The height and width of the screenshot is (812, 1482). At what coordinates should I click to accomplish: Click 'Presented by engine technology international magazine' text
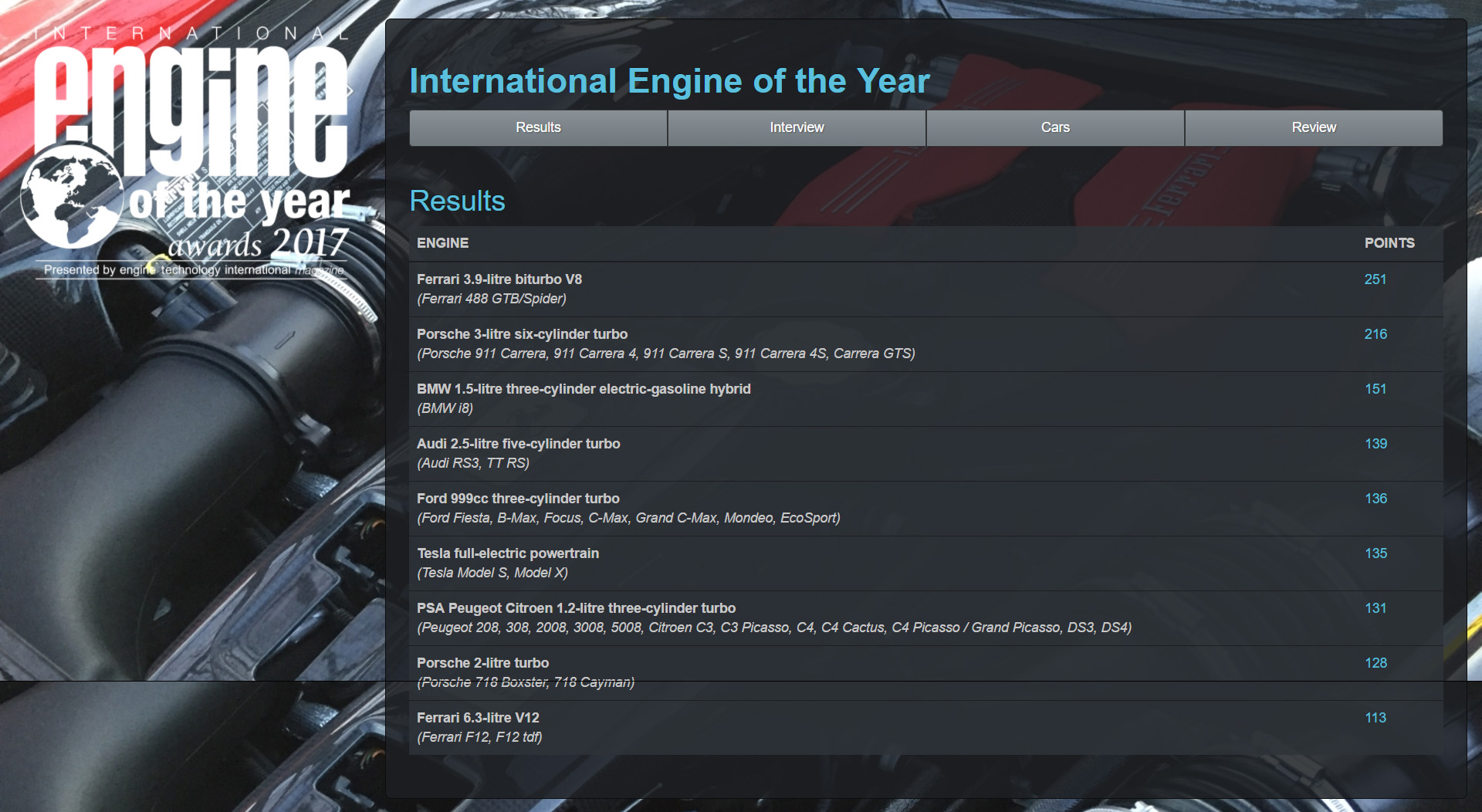[x=194, y=270]
